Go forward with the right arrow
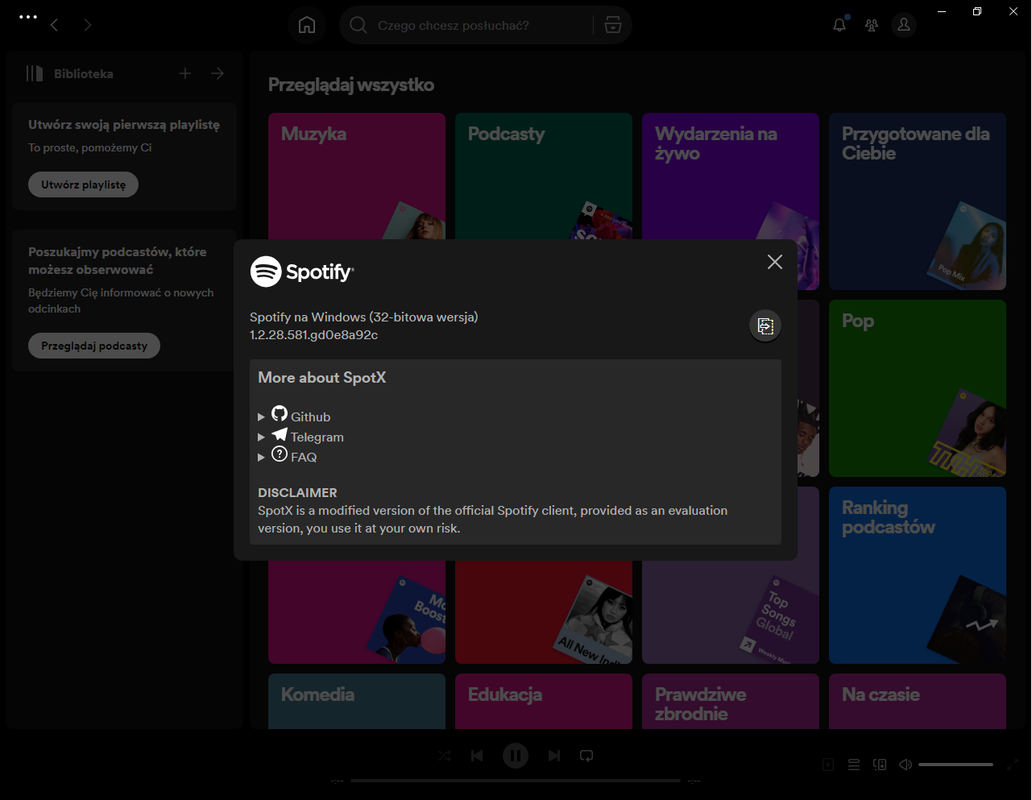Viewport: 1032px width, 800px height. tap(88, 25)
